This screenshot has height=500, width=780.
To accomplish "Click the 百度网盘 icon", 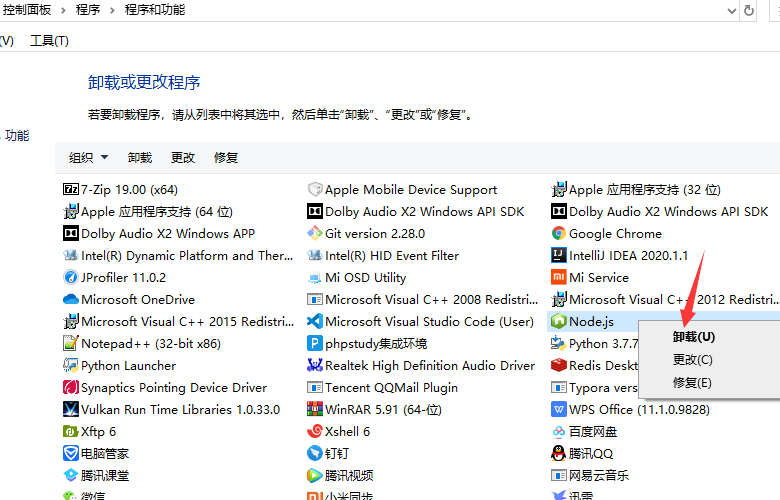I will coord(559,431).
